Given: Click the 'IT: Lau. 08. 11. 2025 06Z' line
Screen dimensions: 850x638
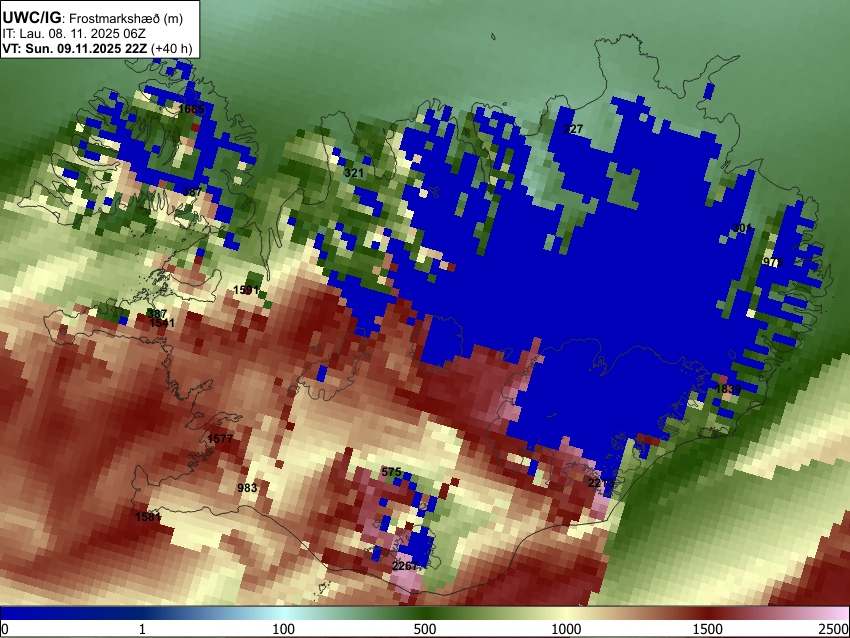Looking at the screenshot, I should coord(74,34).
